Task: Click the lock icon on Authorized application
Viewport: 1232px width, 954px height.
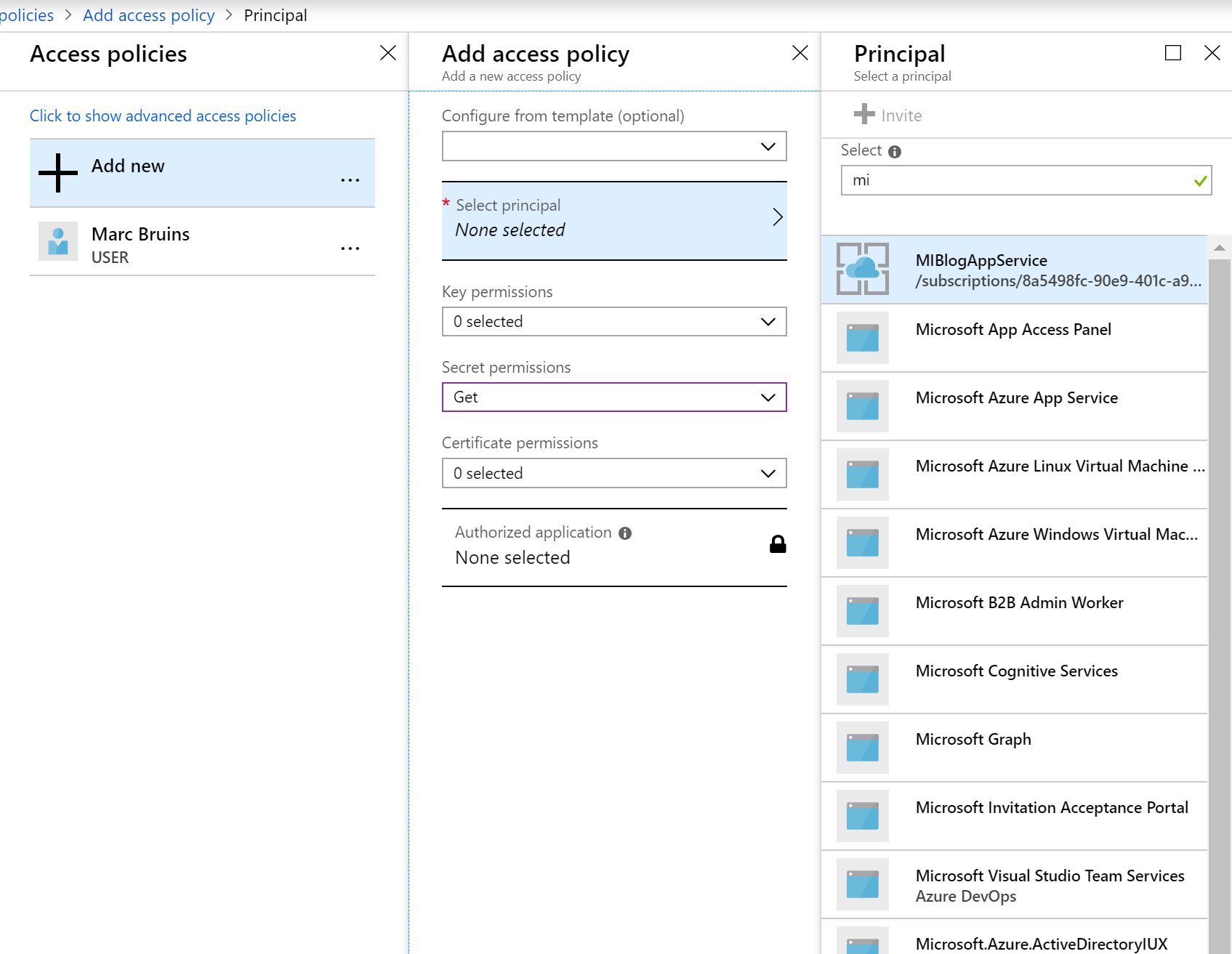Action: point(777,544)
